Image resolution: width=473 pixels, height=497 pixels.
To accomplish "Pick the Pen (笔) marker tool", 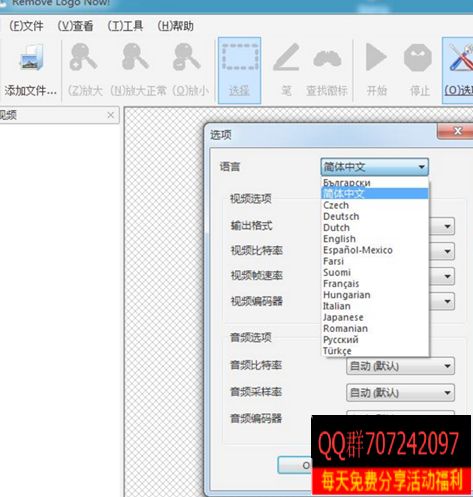I will click(286, 57).
